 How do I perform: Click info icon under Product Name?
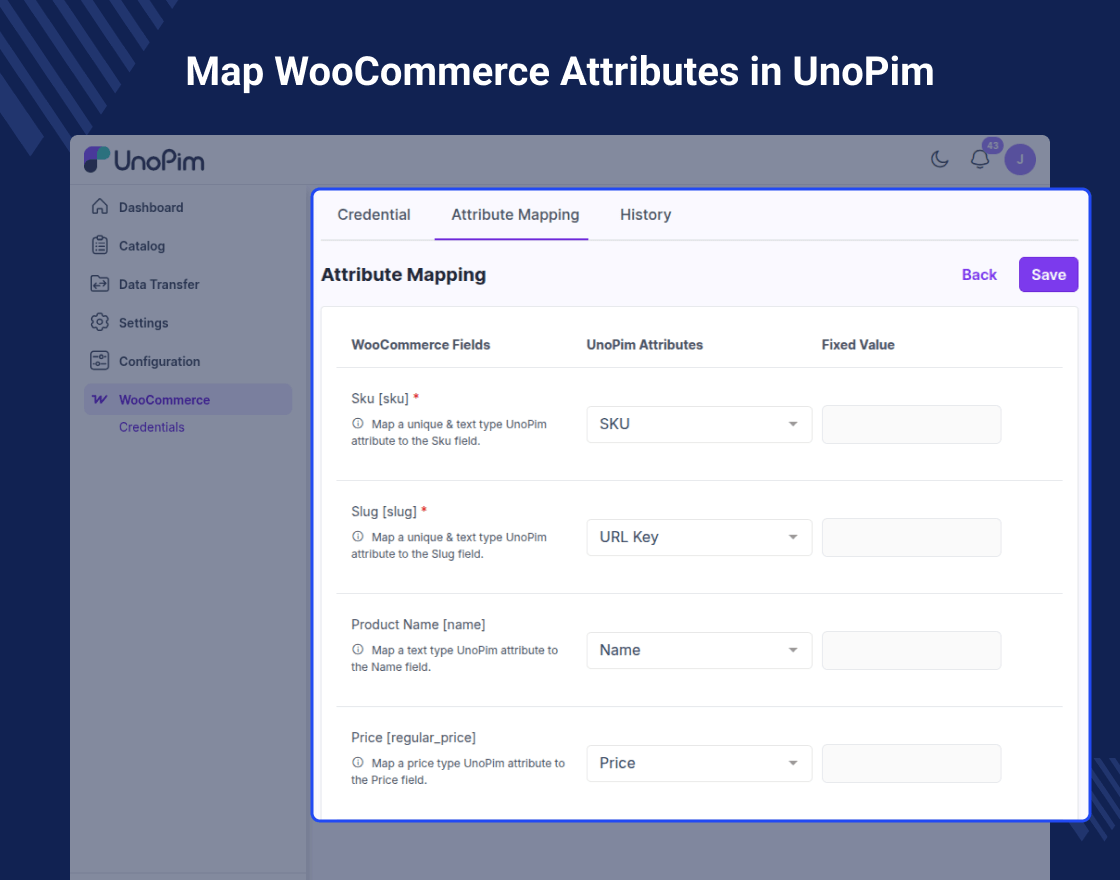tap(358, 649)
